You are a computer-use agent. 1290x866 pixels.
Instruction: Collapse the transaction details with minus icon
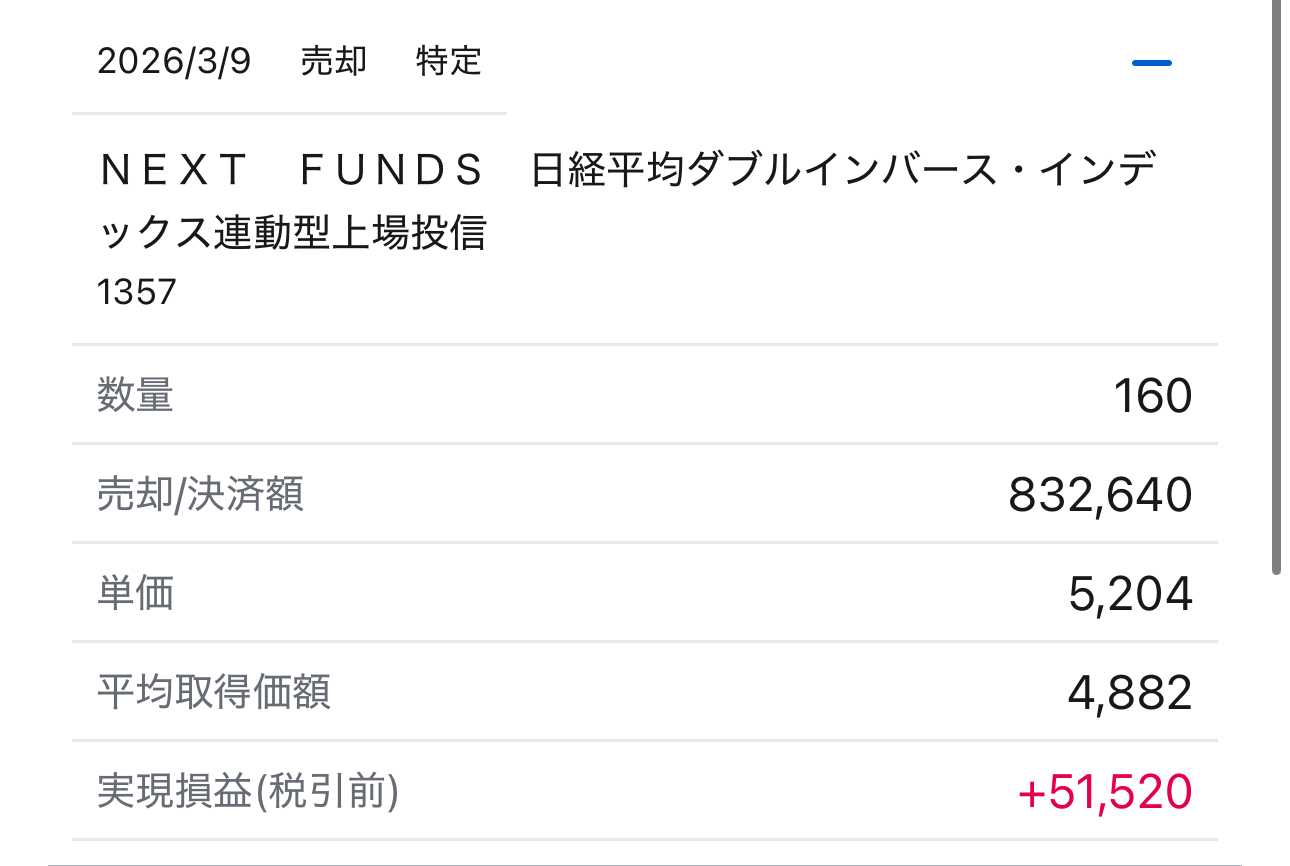[x=1151, y=63]
